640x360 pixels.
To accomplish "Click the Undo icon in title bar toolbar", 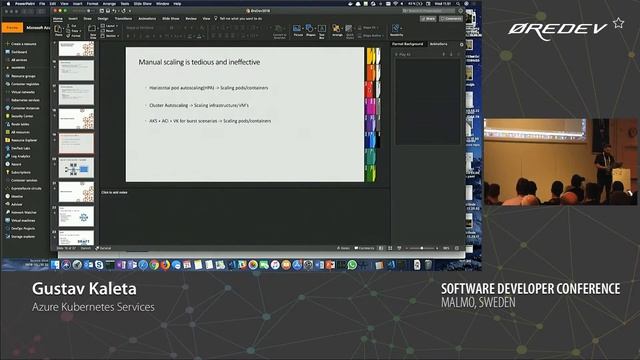I will 114,11.
